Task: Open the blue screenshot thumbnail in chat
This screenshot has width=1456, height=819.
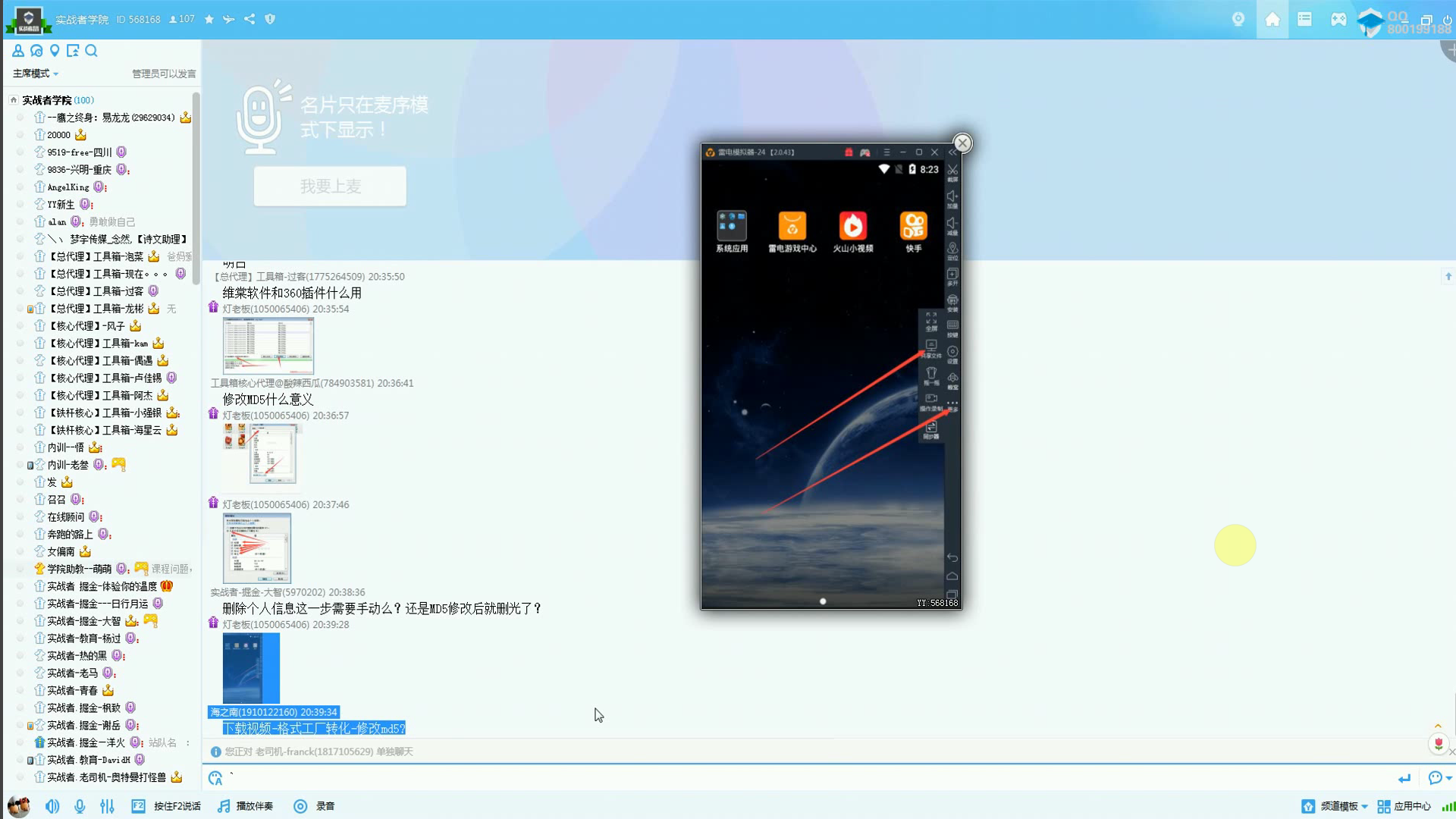Action: (251, 668)
